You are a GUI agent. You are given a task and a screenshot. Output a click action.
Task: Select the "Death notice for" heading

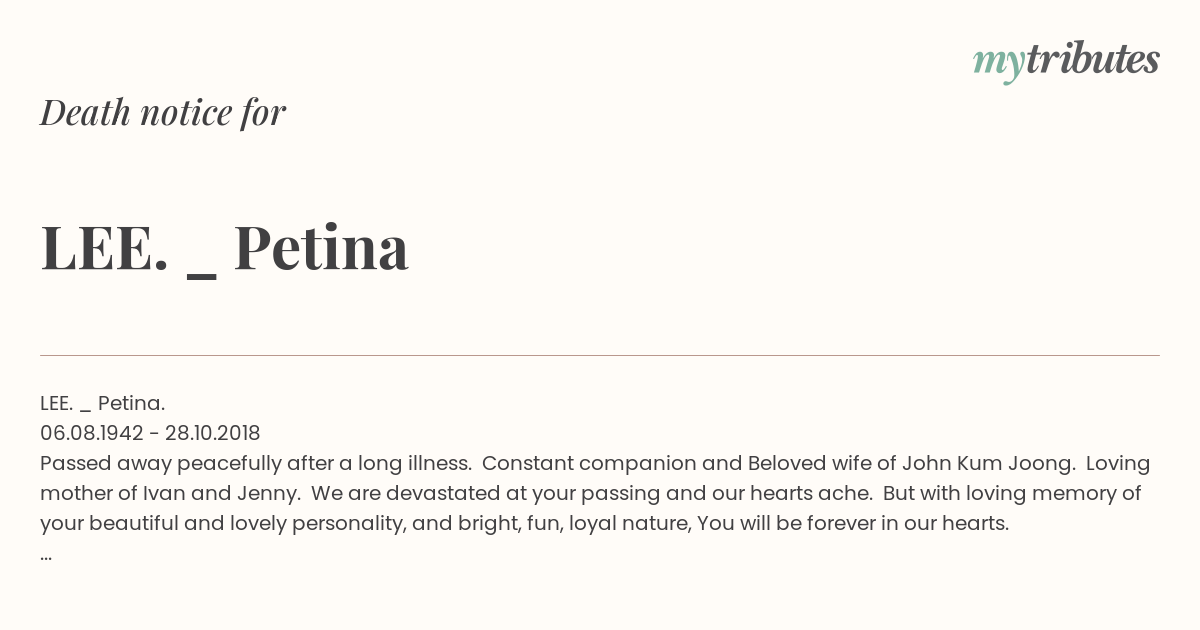click(x=163, y=113)
